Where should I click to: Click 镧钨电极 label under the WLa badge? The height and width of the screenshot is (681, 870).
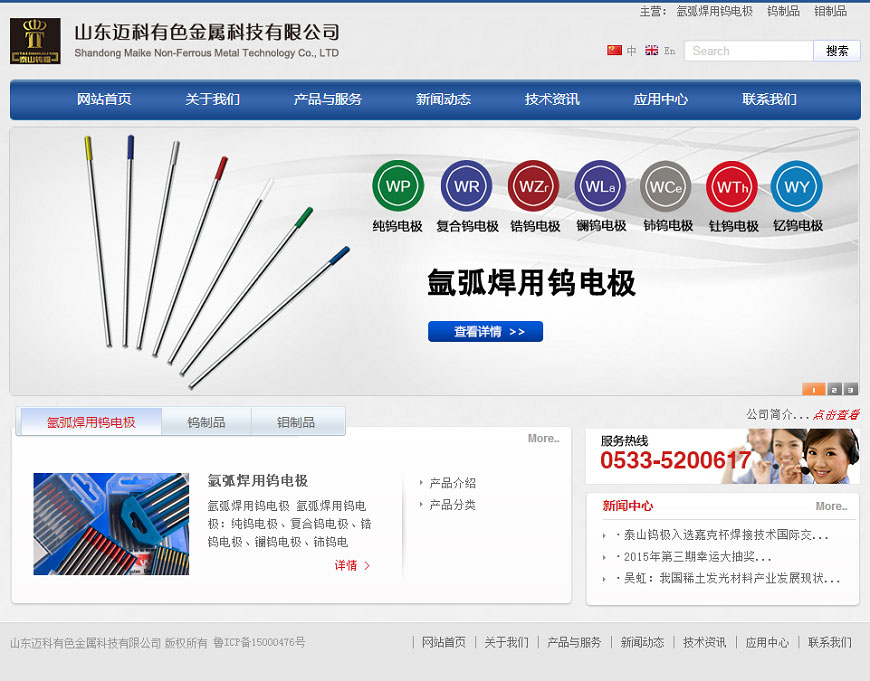[601, 226]
